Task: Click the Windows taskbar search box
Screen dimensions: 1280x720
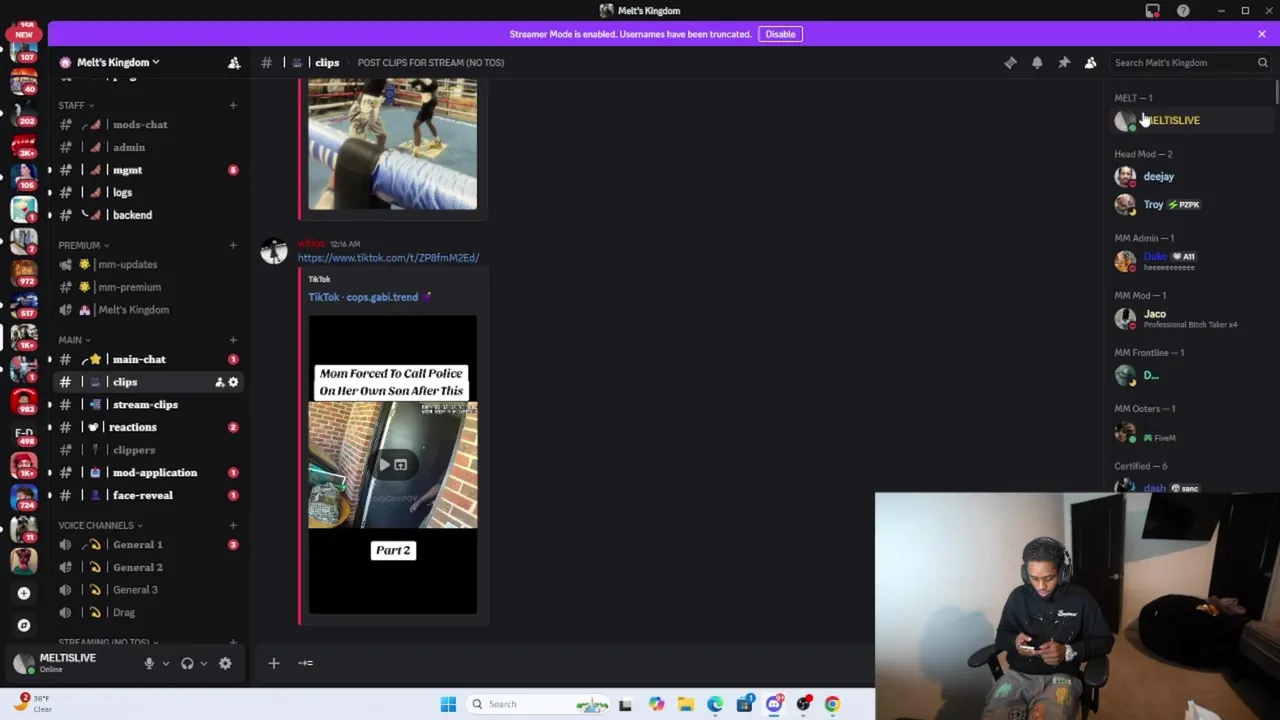Action: pos(538,704)
